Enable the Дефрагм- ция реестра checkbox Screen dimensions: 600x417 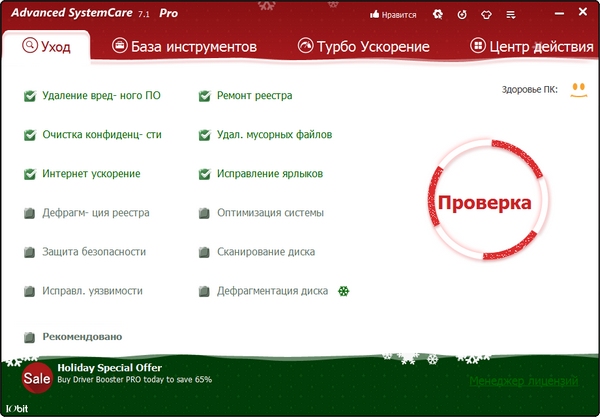(x=29, y=213)
